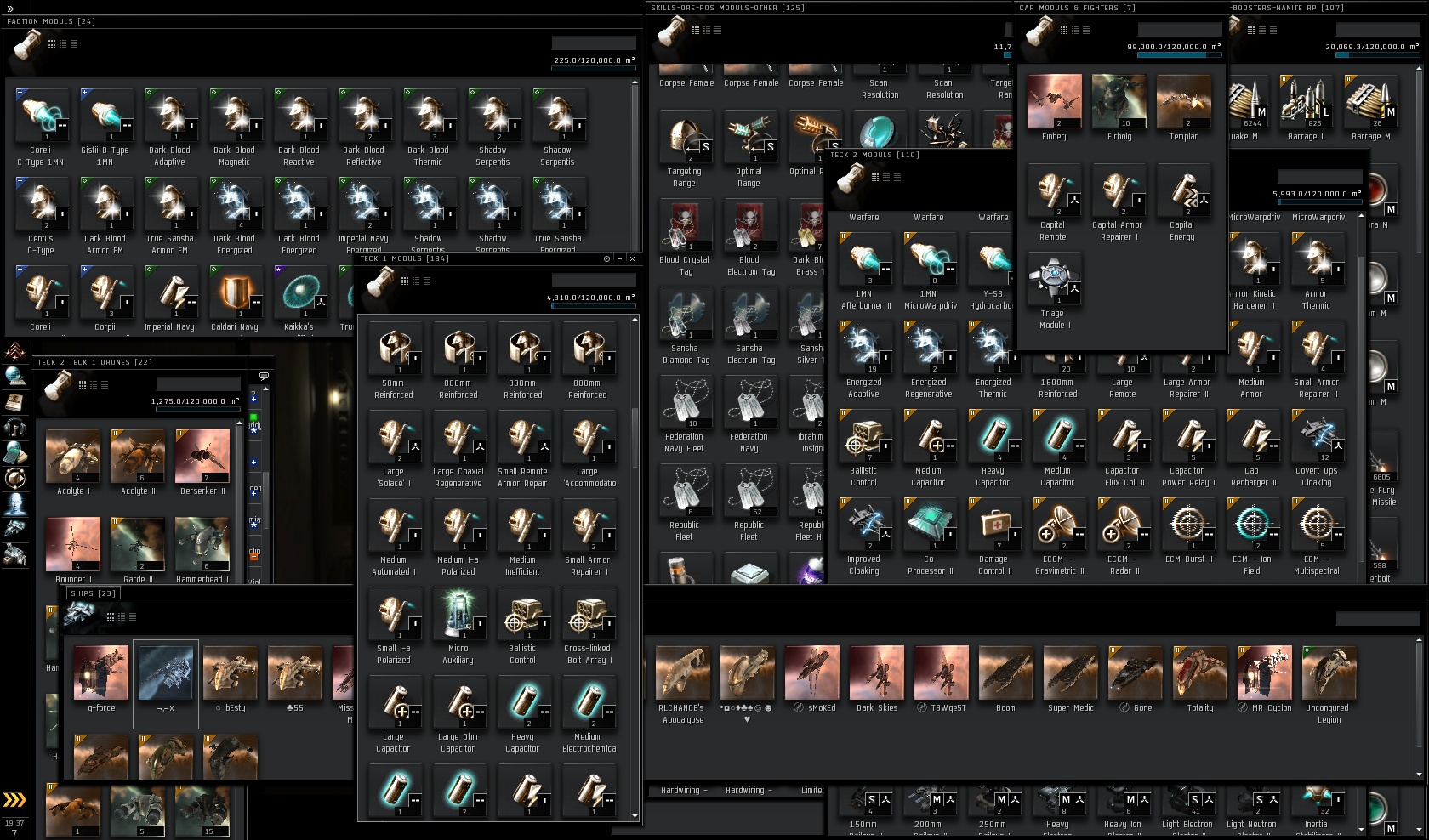Switch Faction Moduls window to list view
Image resolution: width=1429 pixels, height=840 pixels.
click(x=74, y=43)
